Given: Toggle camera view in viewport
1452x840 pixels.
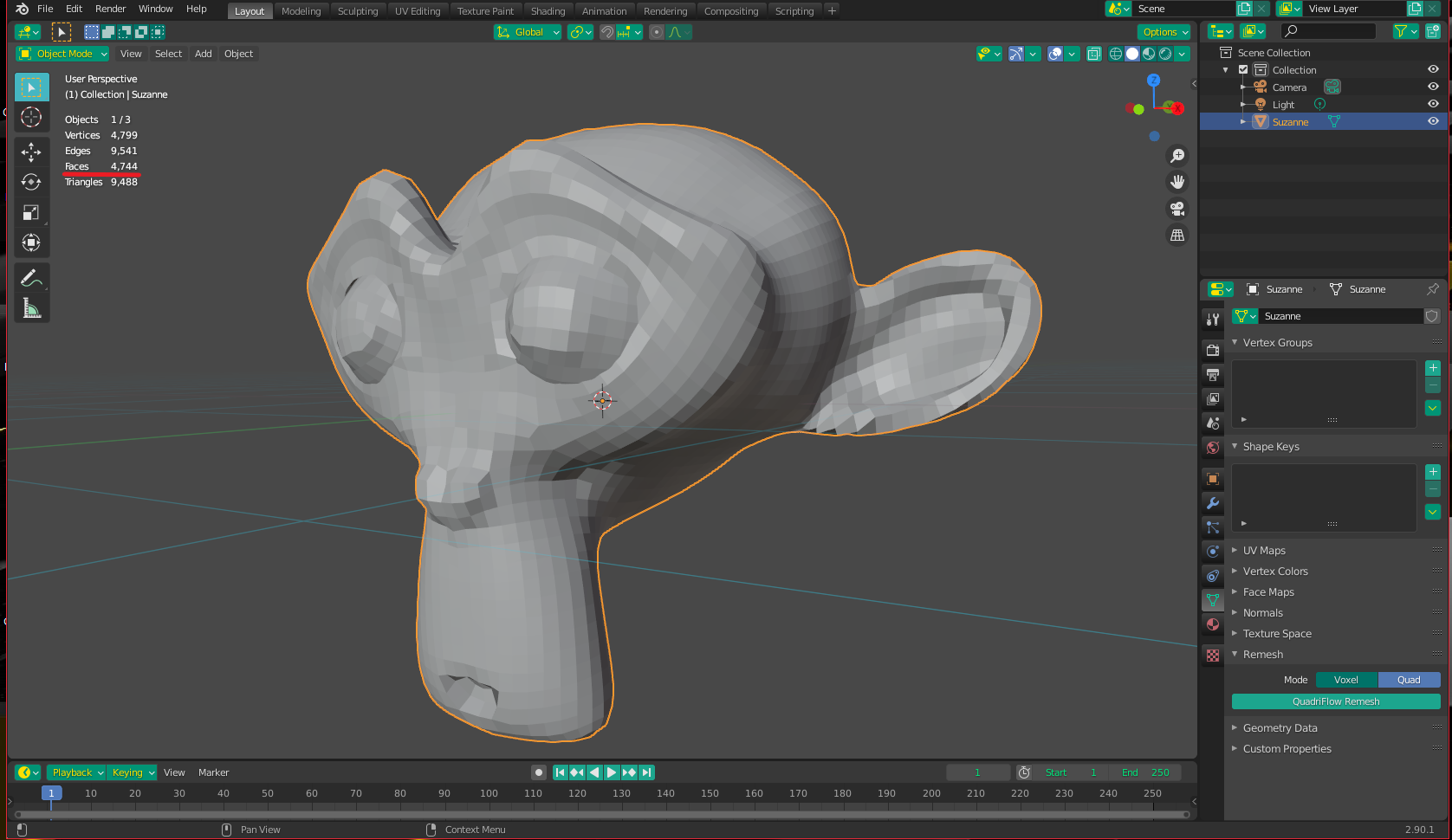Looking at the screenshot, I should pyautogui.click(x=1177, y=209).
